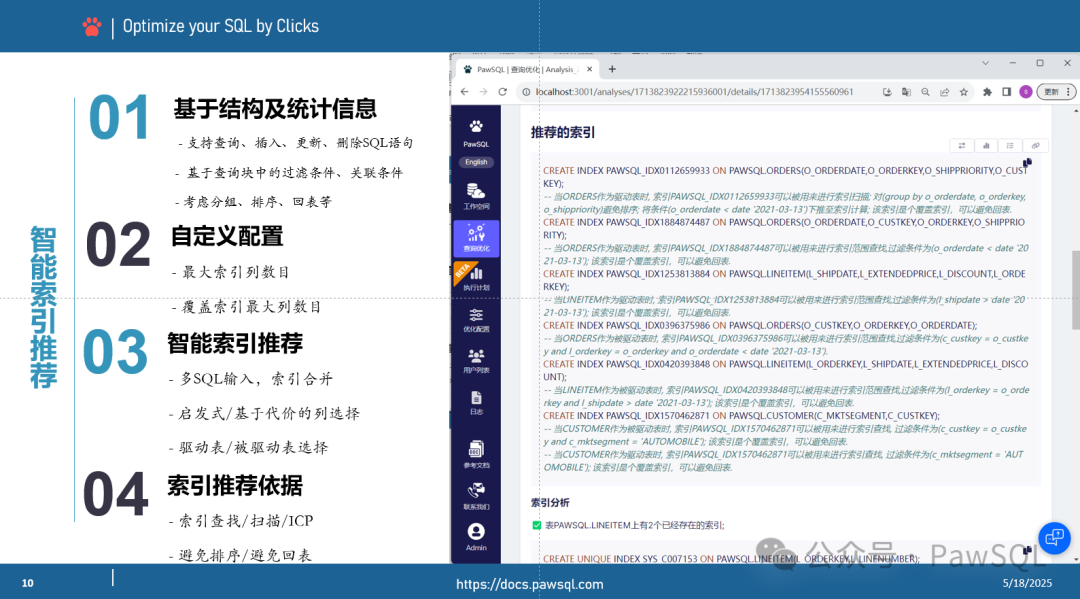Image resolution: width=1080 pixels, height=599 pixels.
Task: Toggle the browser side panel icon
Action: [1006, 92]
